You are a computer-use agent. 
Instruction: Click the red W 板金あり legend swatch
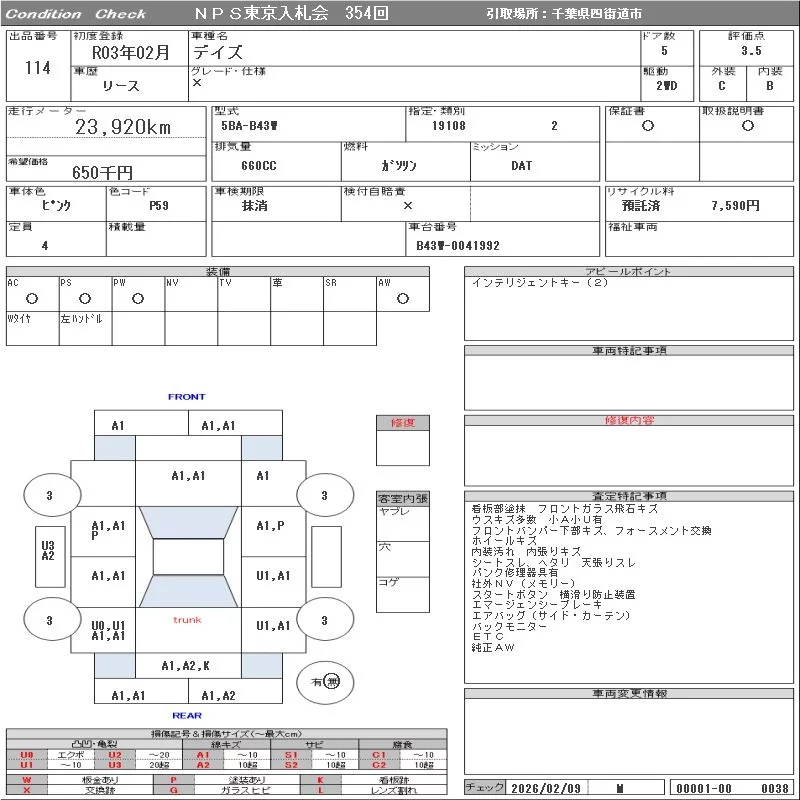[26, 779]
